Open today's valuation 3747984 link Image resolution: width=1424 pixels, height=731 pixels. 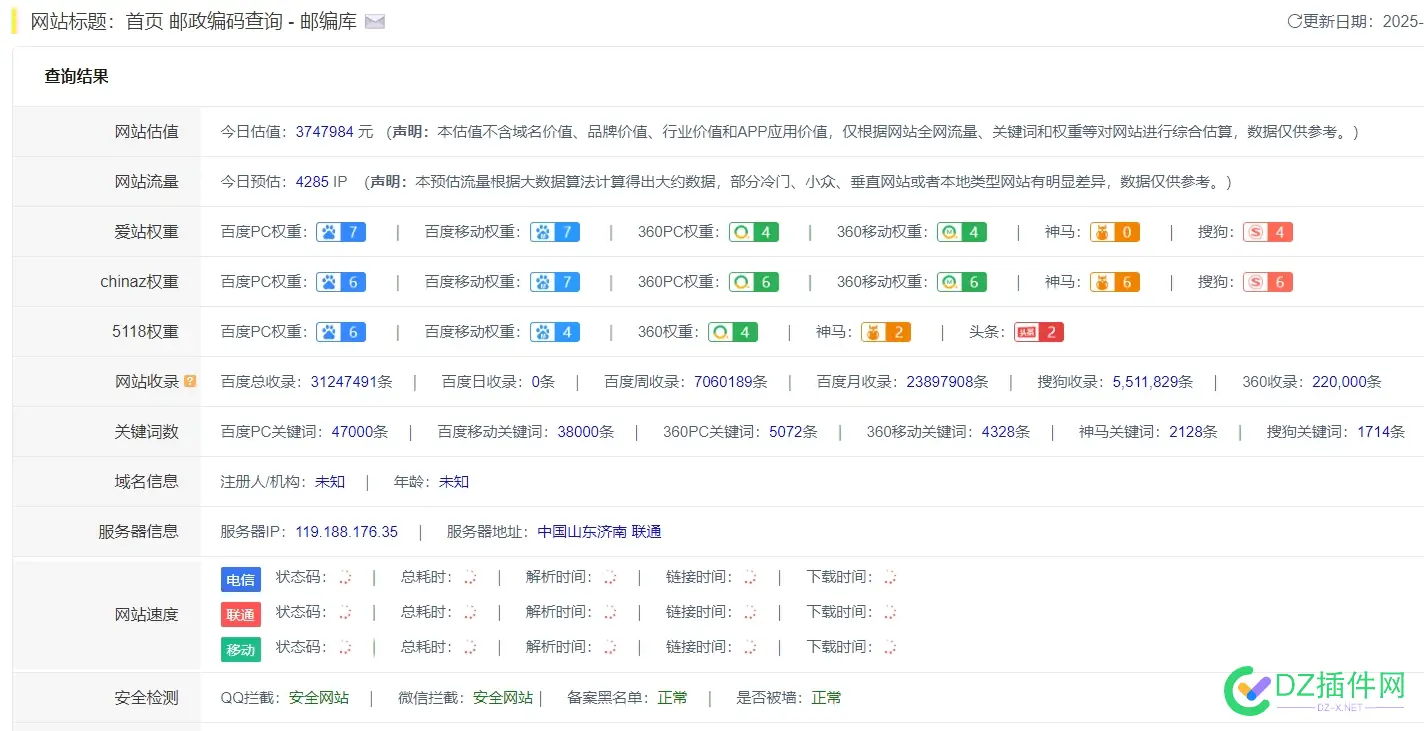point(324,131)
